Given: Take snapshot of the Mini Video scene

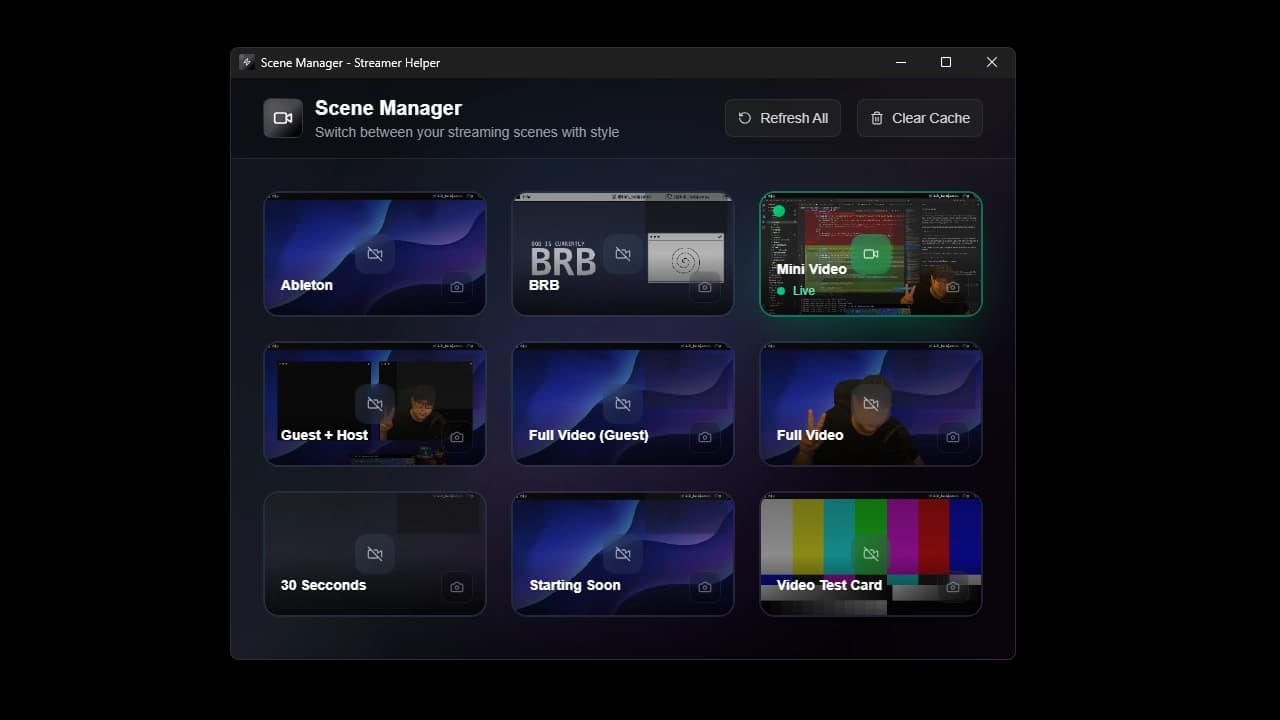Looking at the screenshot, I should [x=953, y=287].
